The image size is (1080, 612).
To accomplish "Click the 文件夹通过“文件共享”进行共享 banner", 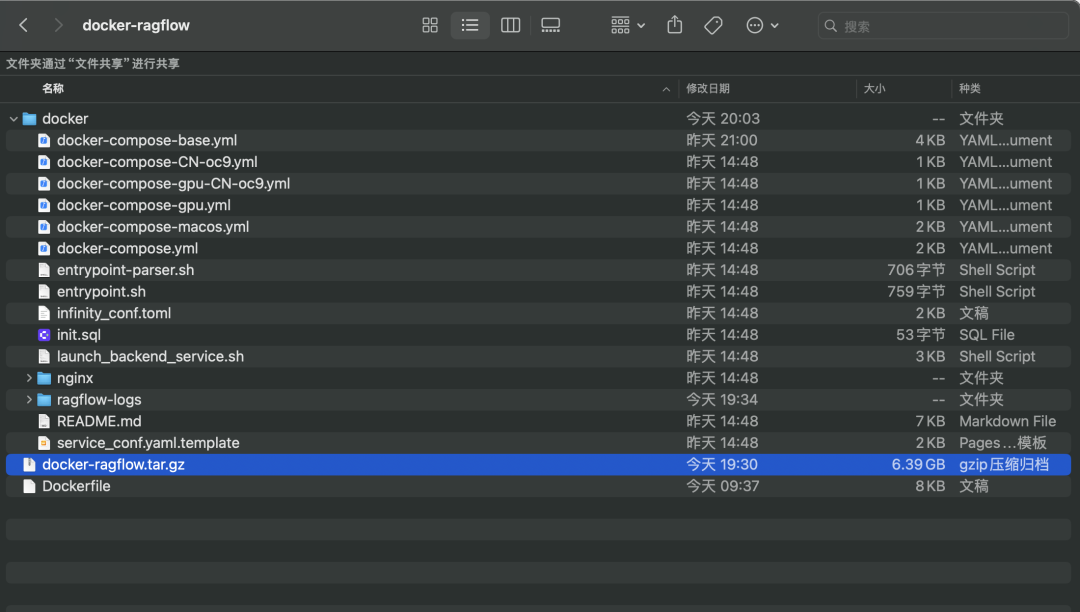I will point(93,63).
